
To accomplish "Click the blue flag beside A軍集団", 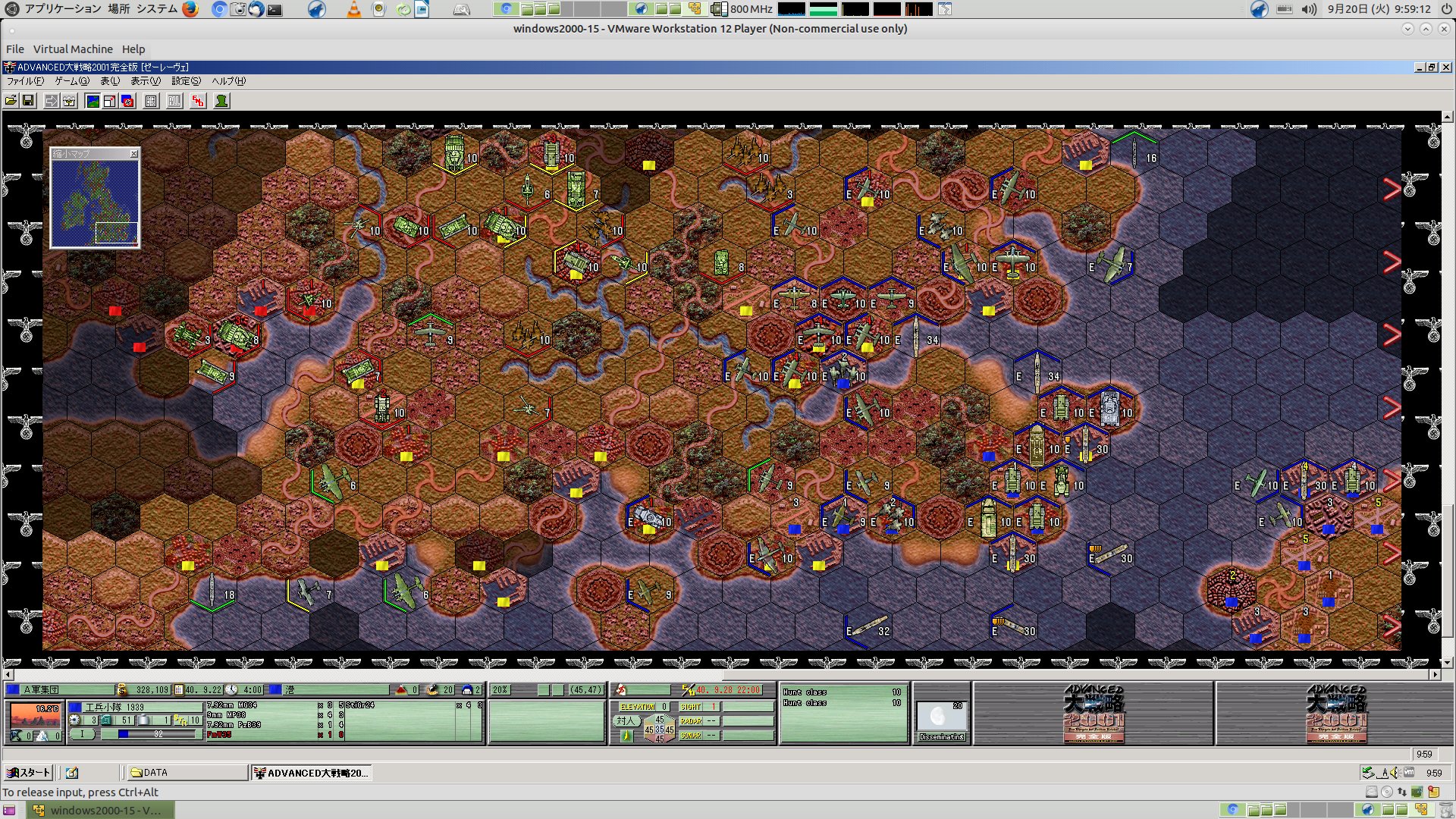I will (x=13, y=690).
